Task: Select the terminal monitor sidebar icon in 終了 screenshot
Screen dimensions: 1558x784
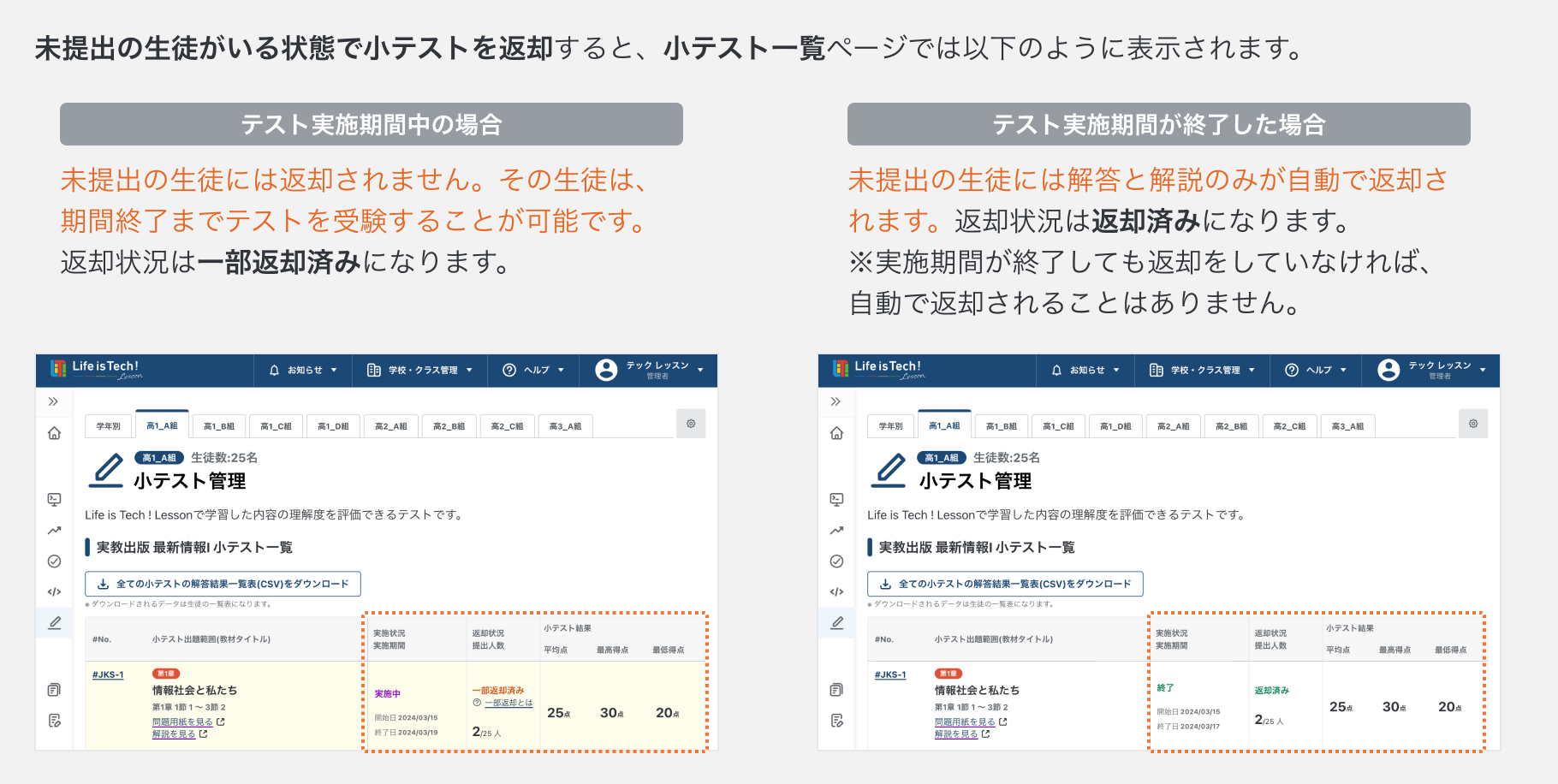Action: (836, 499)
